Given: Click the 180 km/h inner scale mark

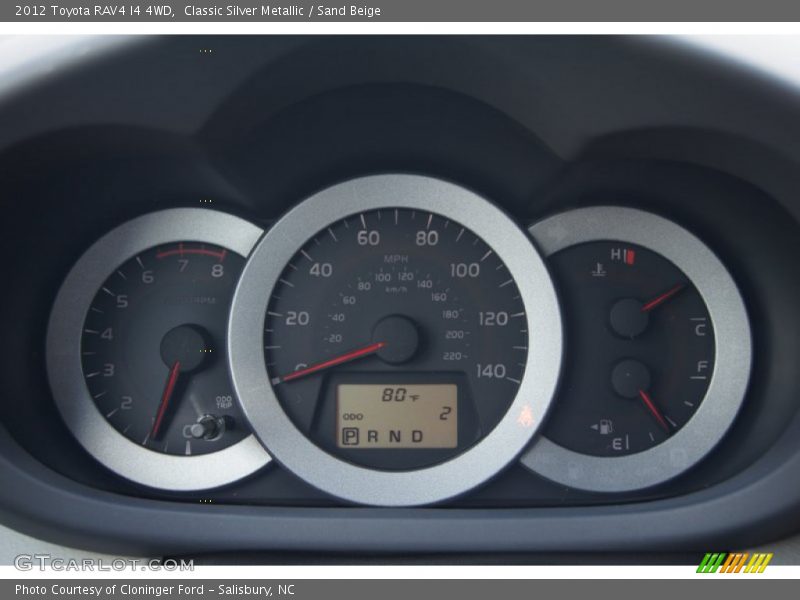Looking at the screenshot, I should [x=451, y=314].
